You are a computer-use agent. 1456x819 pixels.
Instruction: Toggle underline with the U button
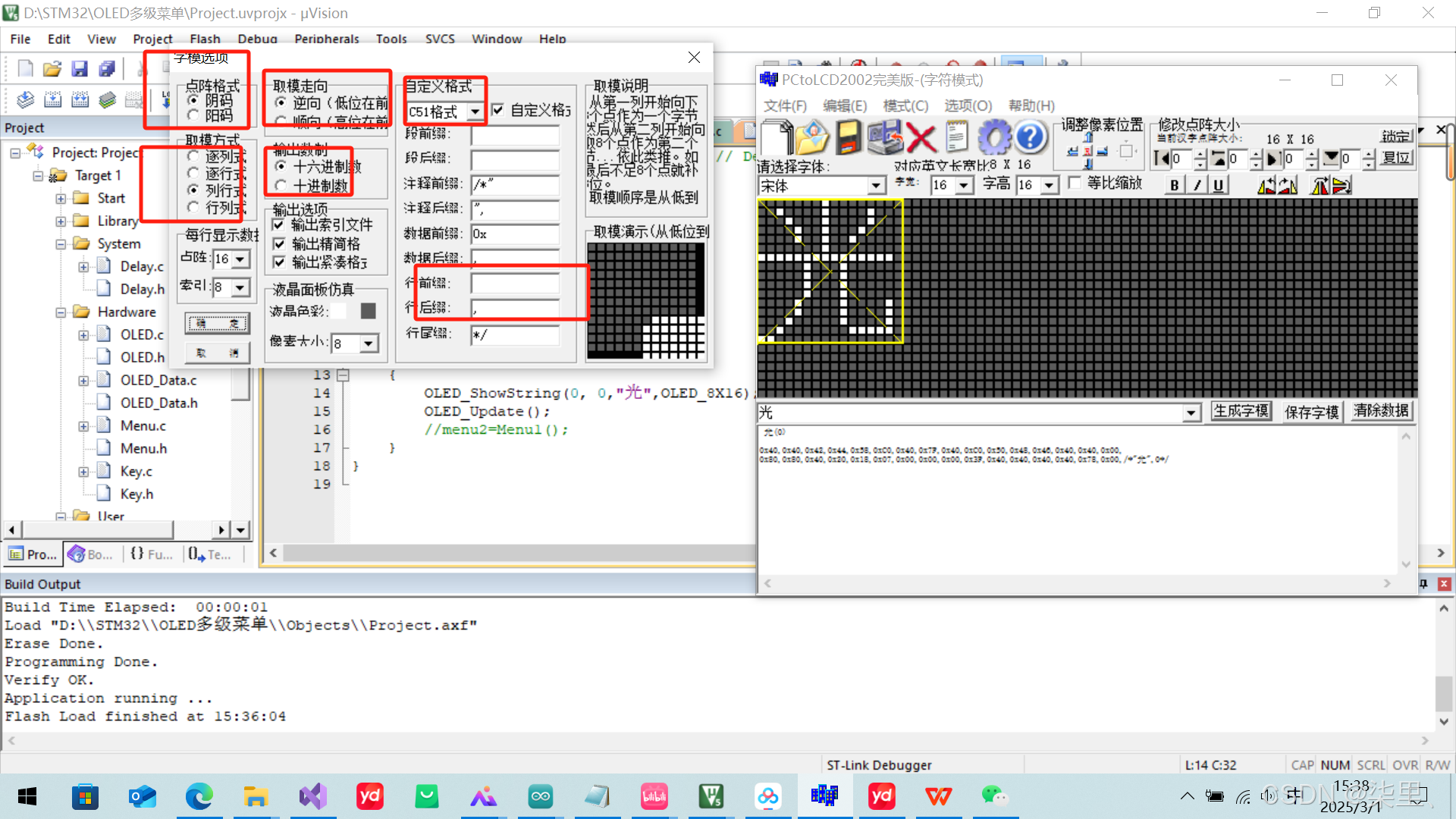1218,185
